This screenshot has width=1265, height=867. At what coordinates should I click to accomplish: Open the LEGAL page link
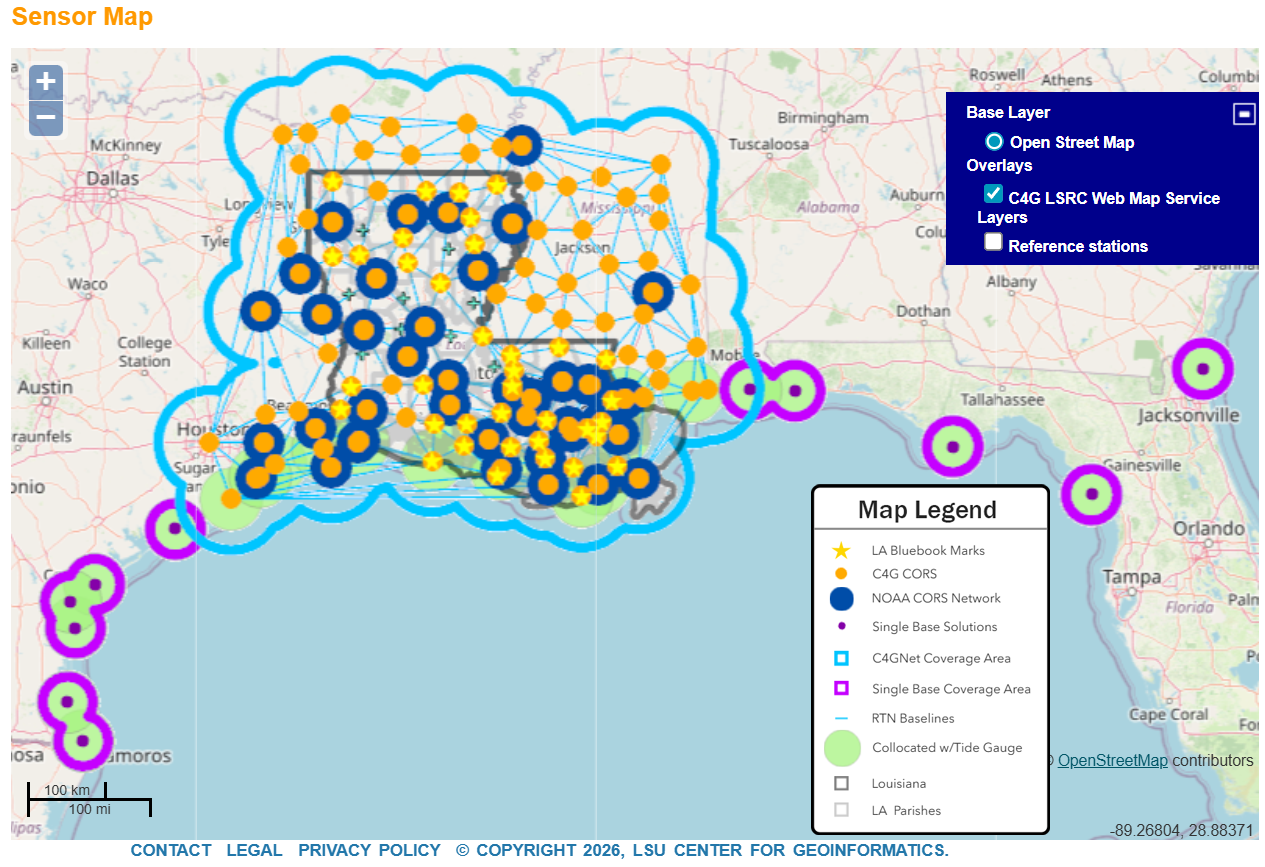tap(254, 850)
